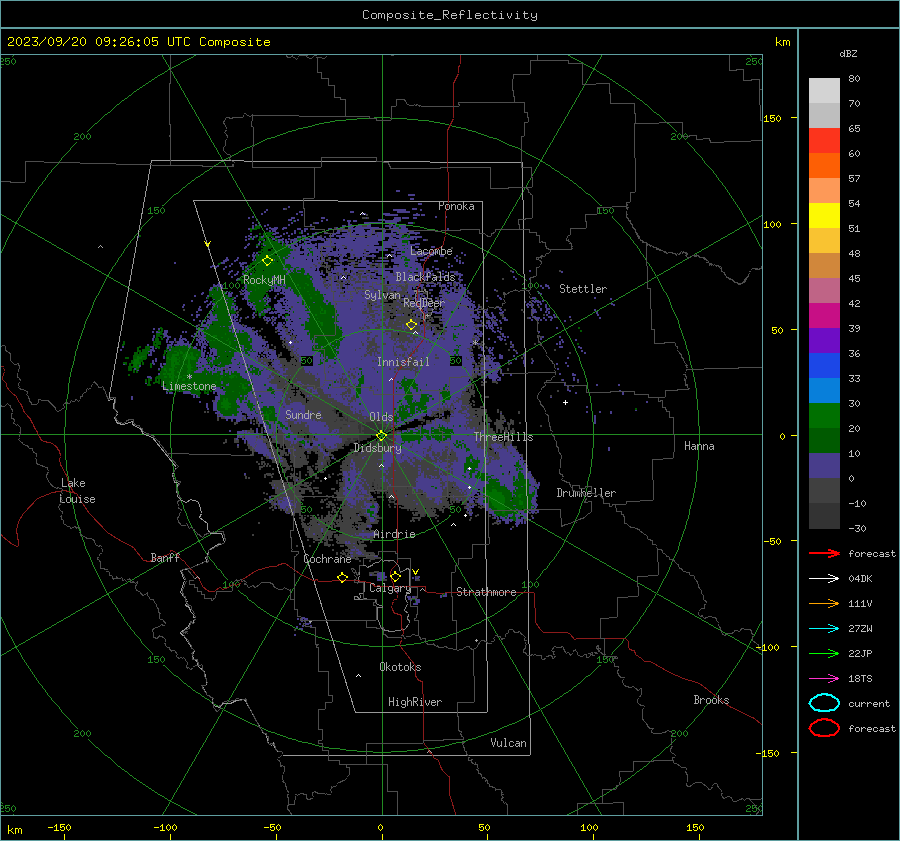Click the 18TS legend label
Screen dimensions: 900x841
point(860,679)
